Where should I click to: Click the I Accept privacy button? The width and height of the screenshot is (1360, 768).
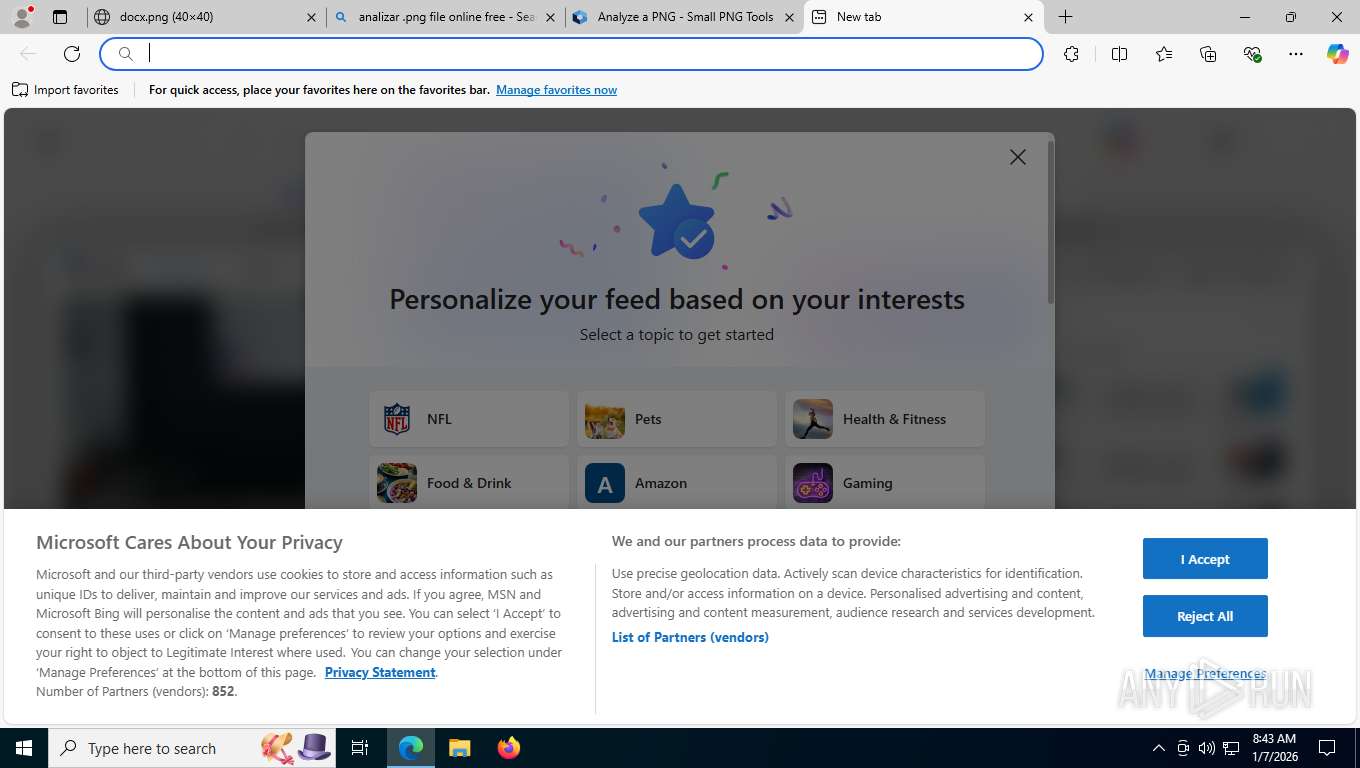pos(1205,559)
